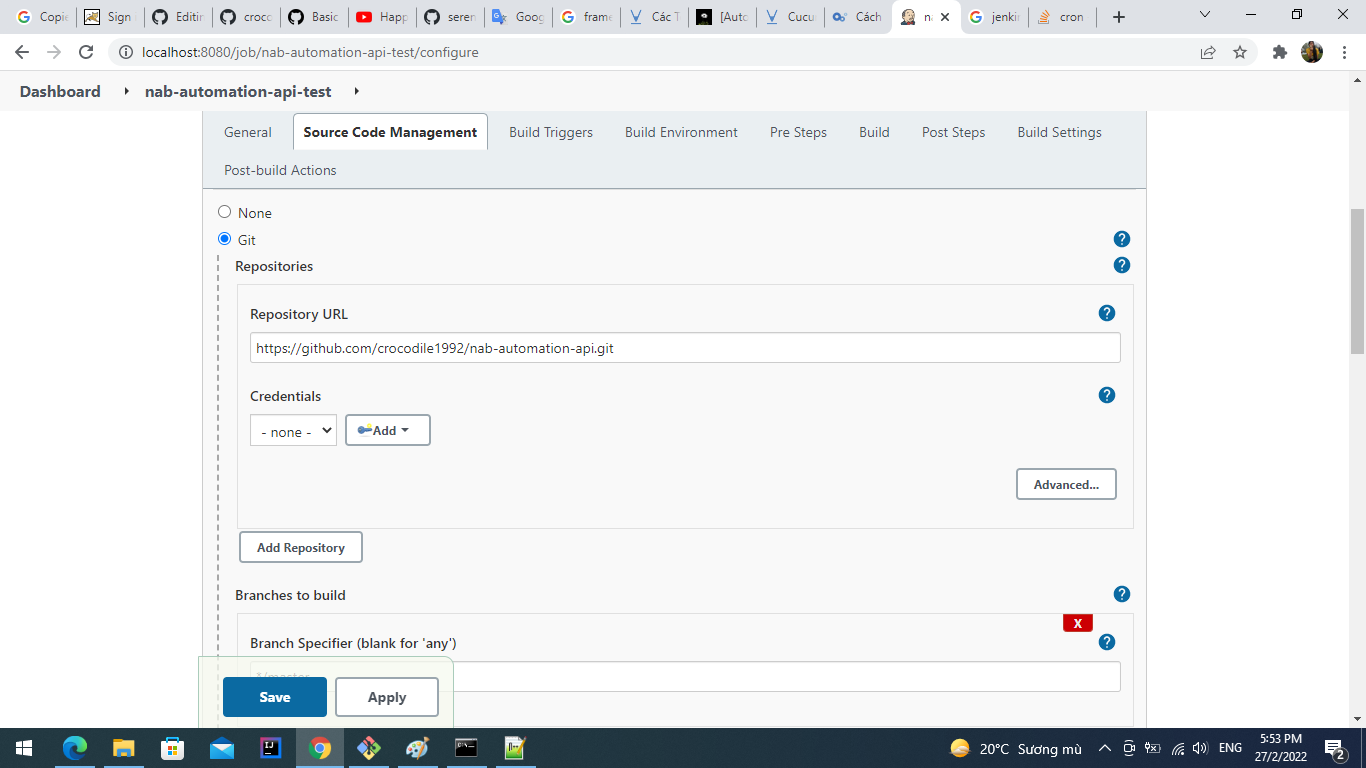Open a new browser tab
Image resolution: width=1366 pixels, height=768 pixels.
[1119, 17]
